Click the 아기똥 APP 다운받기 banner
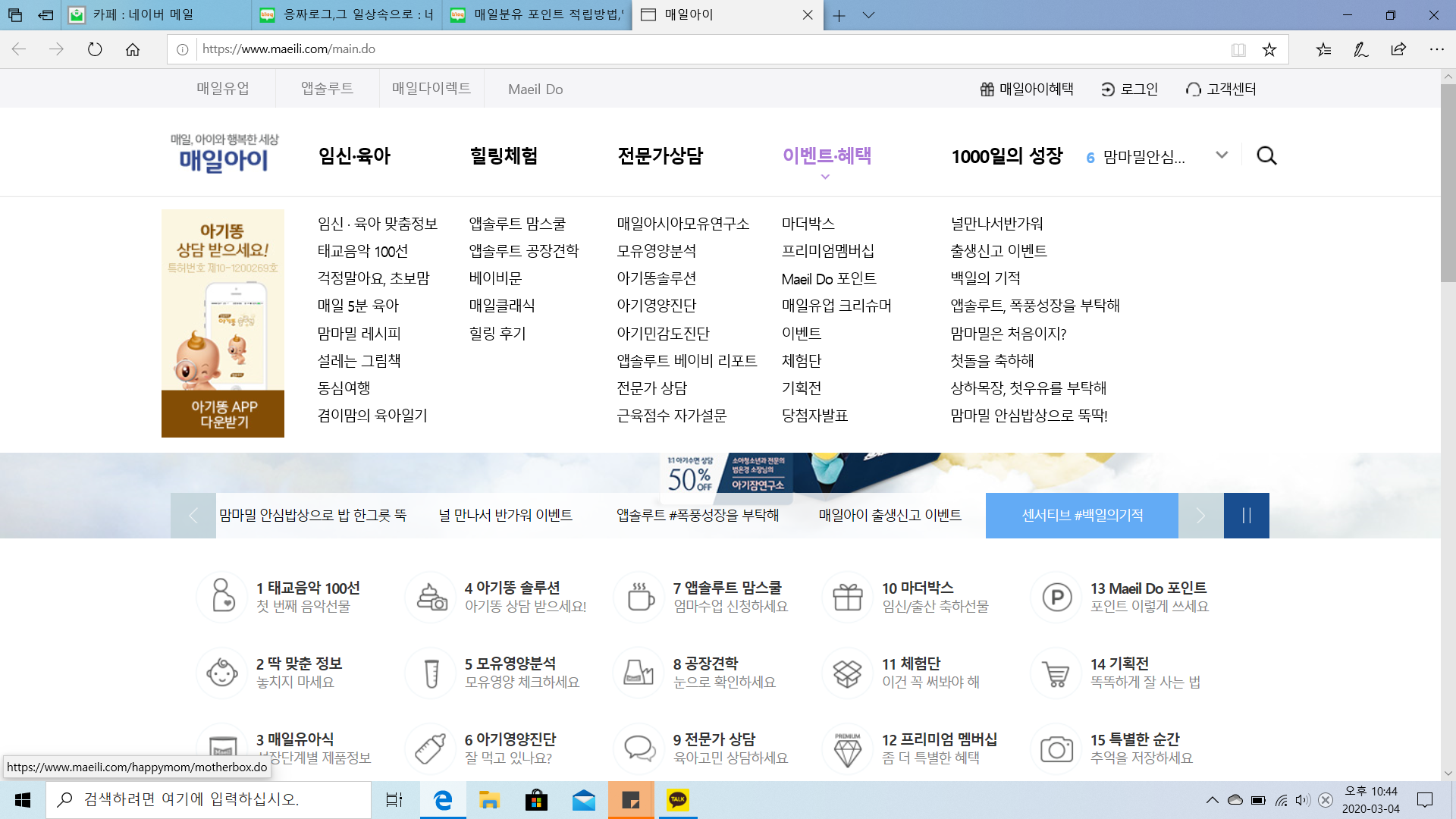Screen dimensions: 1456x819 click(x=223, y=324)
